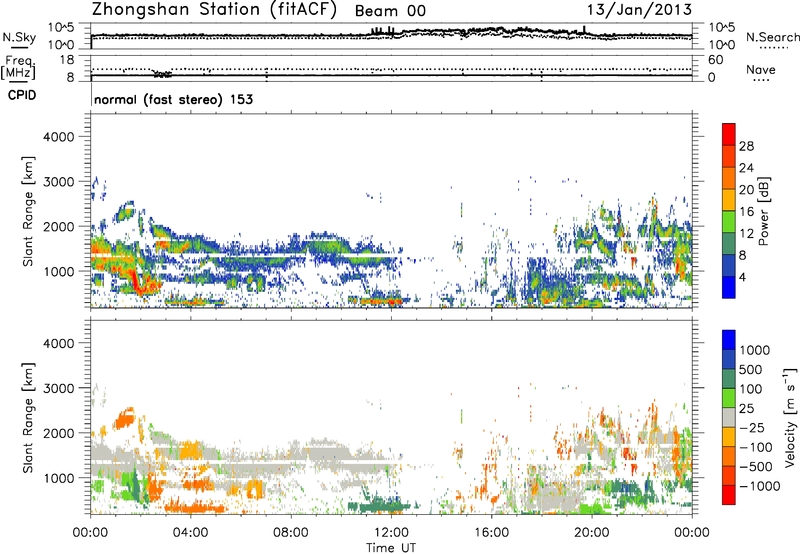Click the N.Search legend label
This screenshot has height=554, width=800.
[772, 37]
